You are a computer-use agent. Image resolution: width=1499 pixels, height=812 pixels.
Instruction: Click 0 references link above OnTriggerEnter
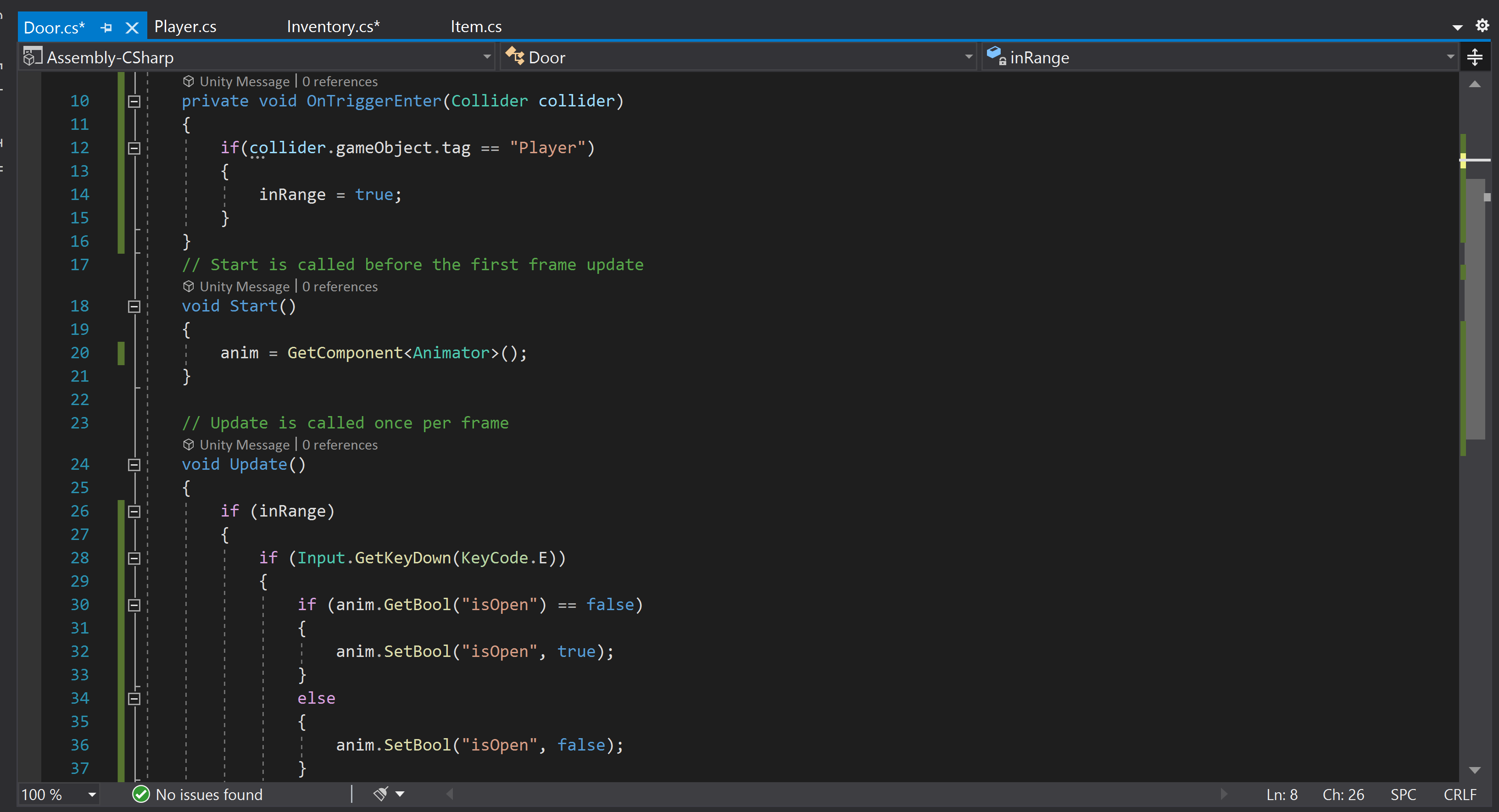coord(340,82)
